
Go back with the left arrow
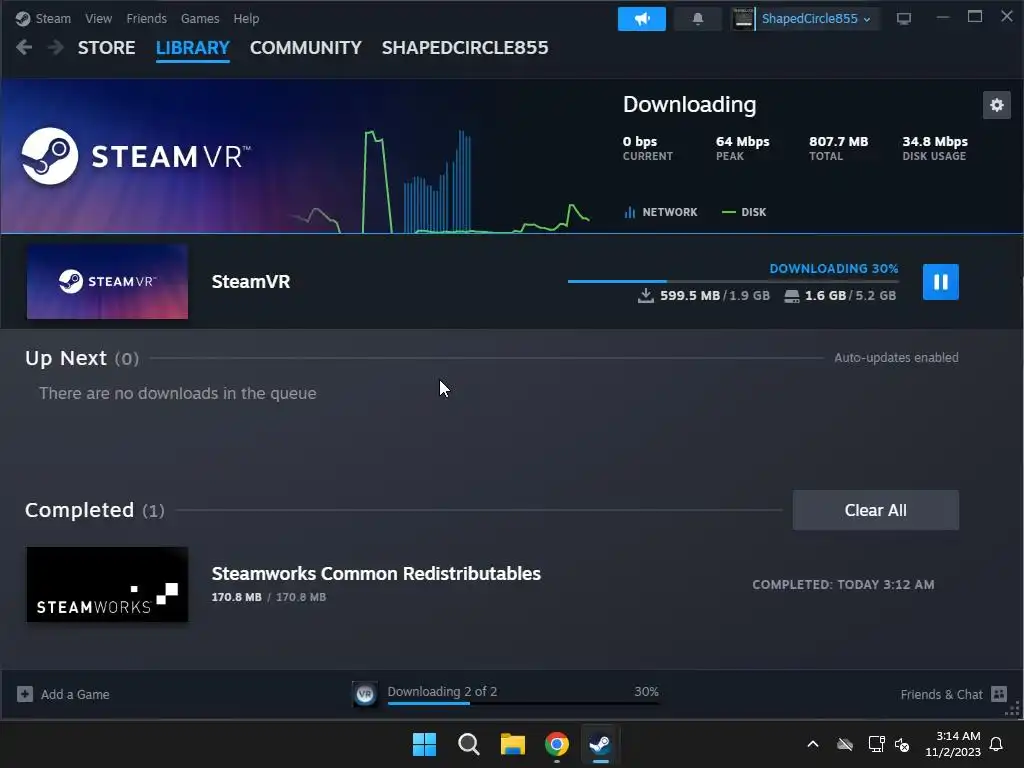click(x=24, y=48)
